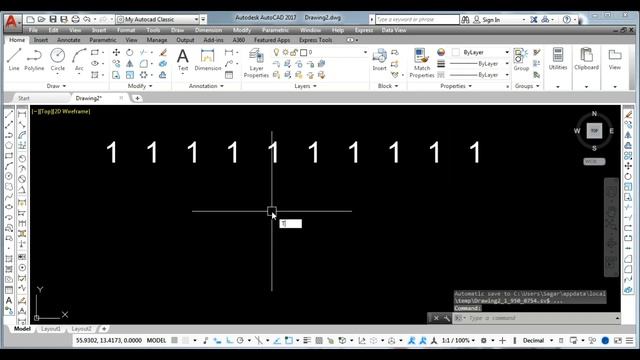Open the Utilities panel
The width and height of the screenshot is (640, 360).
tap(558, 59)
